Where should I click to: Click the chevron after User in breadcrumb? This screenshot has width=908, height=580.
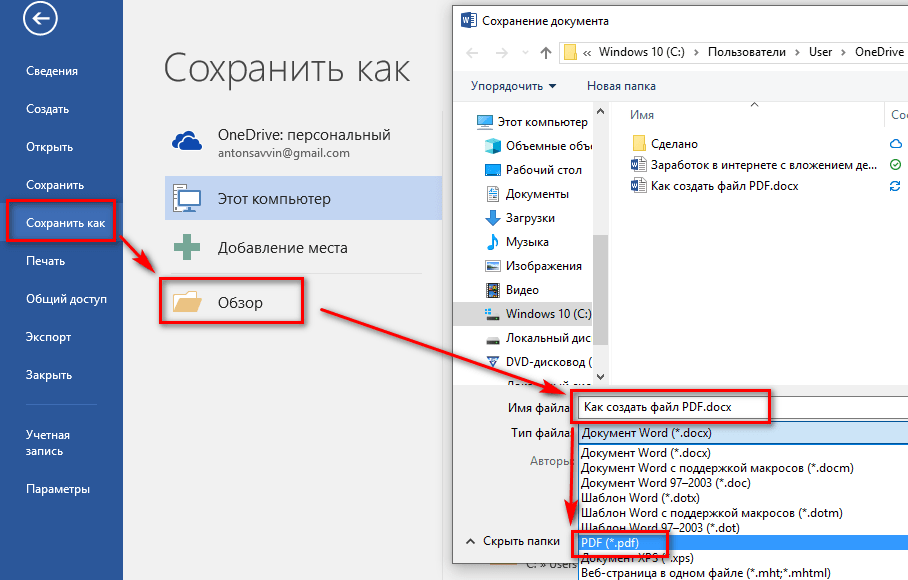coord(842,51)
